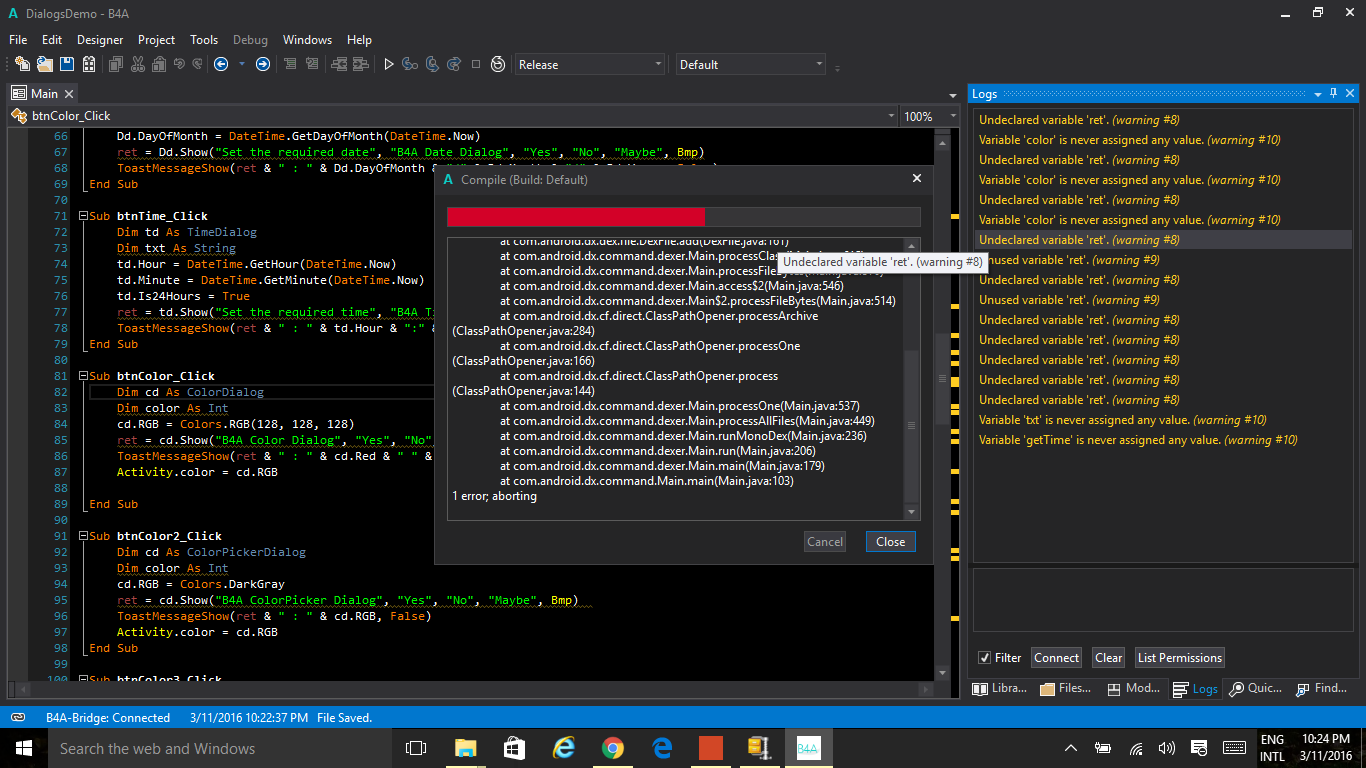The height and width of the screenshot is (768, 1366).
Task: Open the Project menu
Action: point(157,40)
